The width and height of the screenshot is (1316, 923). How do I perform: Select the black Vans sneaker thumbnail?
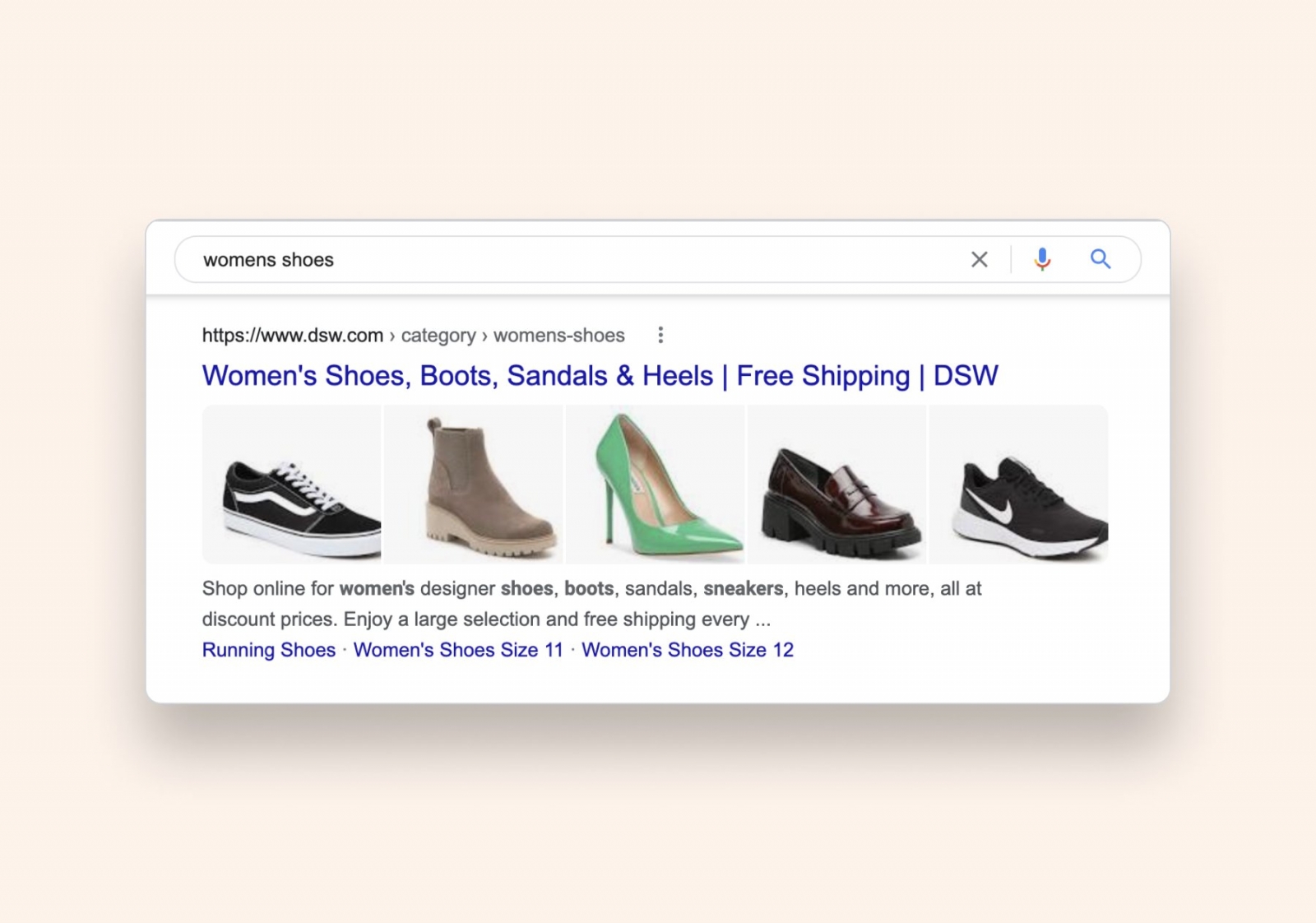click(x=292, y=485)
